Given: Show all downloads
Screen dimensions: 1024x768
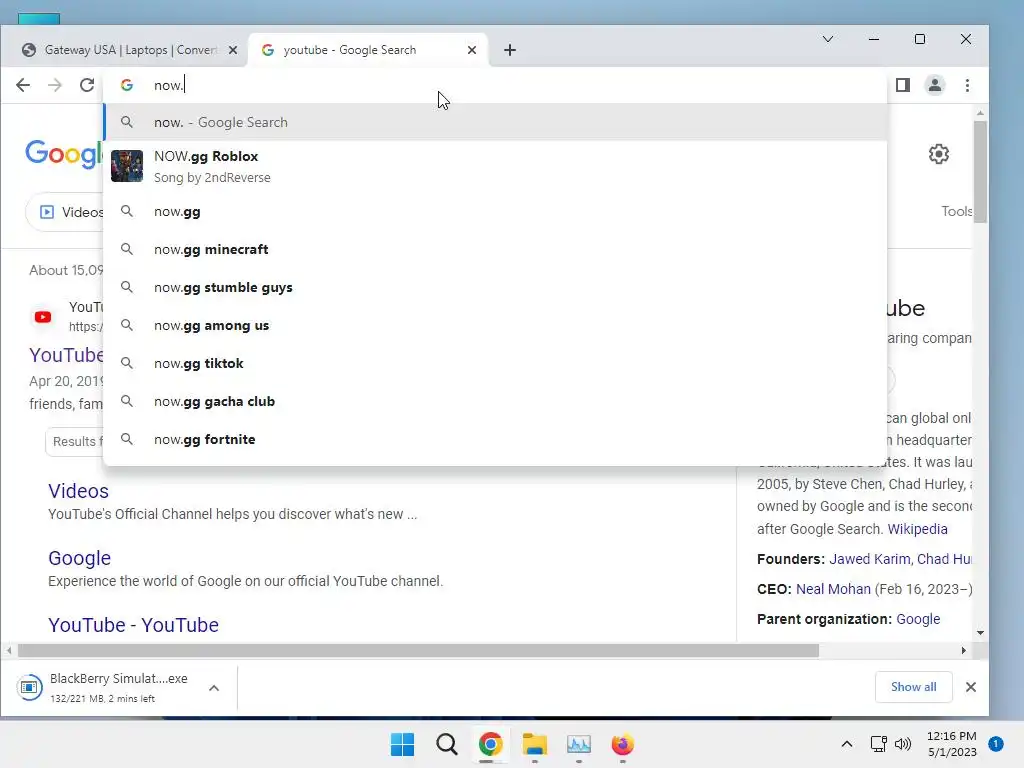Looking at the screenshot, I should pos(913,687).
